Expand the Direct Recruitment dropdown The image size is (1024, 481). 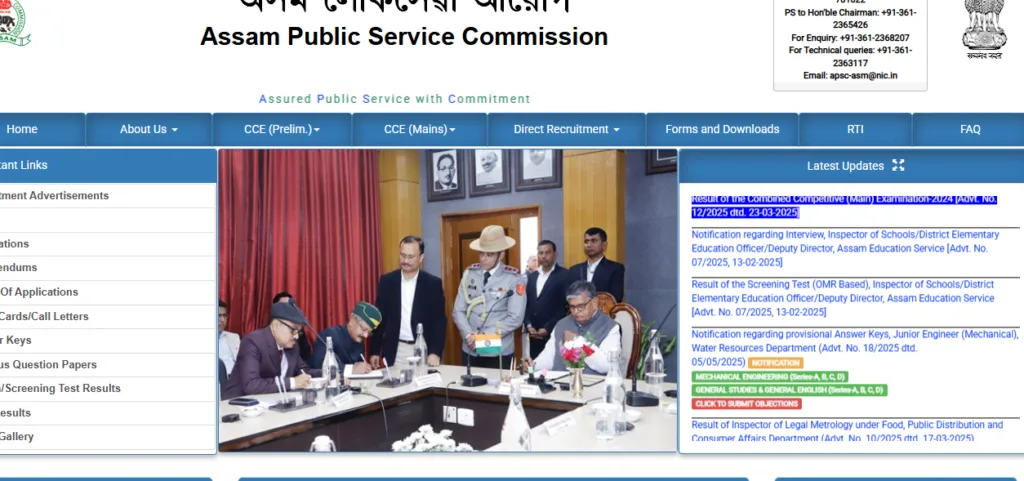566,129
